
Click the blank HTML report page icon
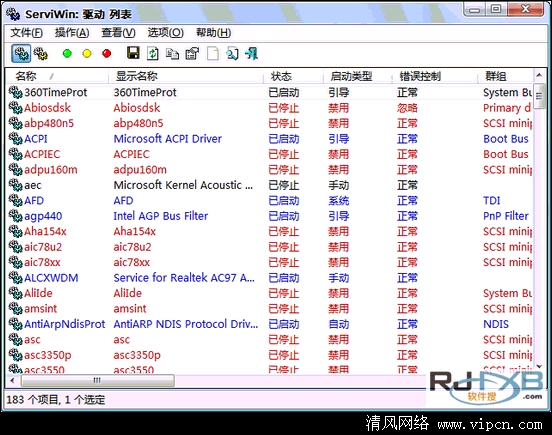point(213,53)
